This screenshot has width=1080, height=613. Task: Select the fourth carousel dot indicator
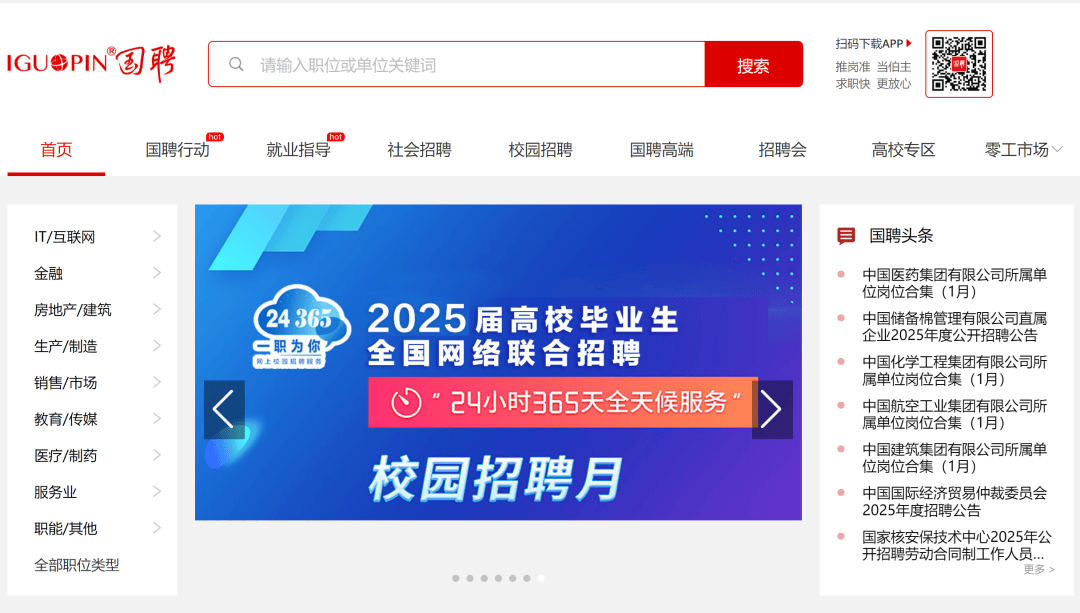pyautogui.click(x=499, y=579)
